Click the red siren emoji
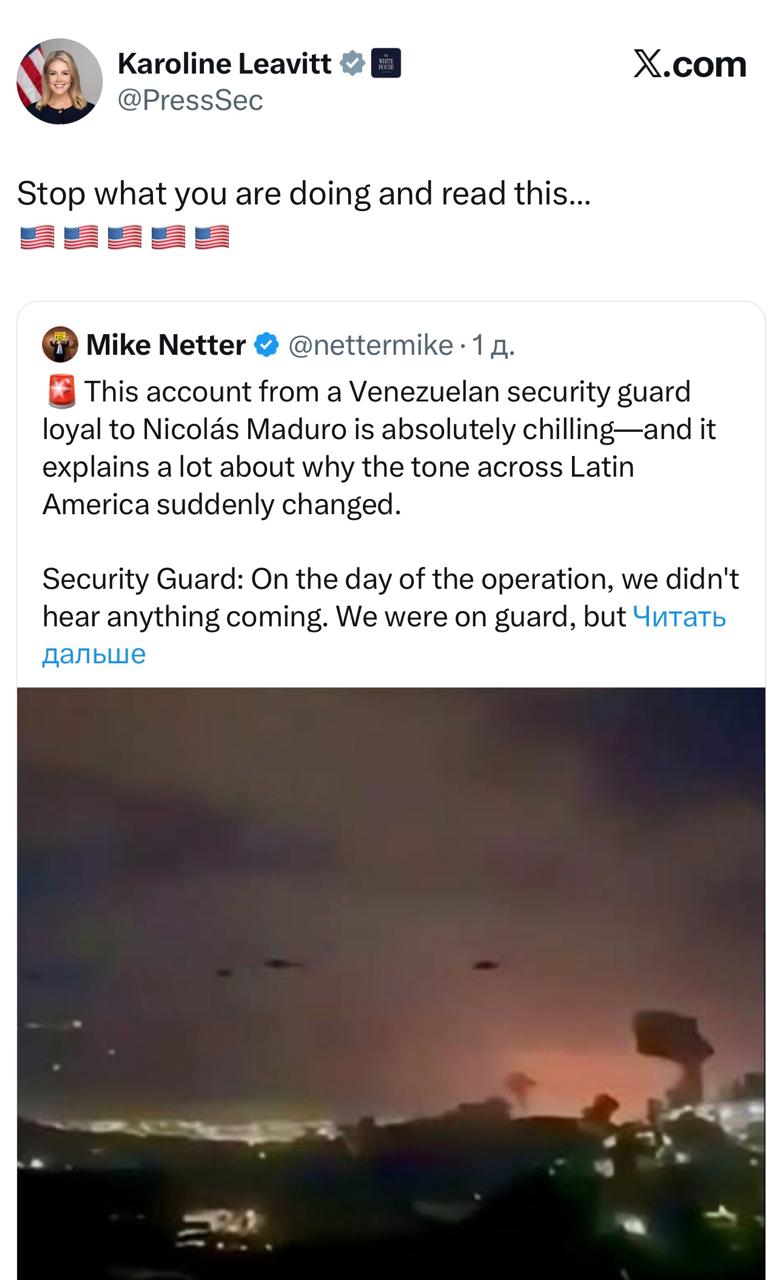 point(61,392)
